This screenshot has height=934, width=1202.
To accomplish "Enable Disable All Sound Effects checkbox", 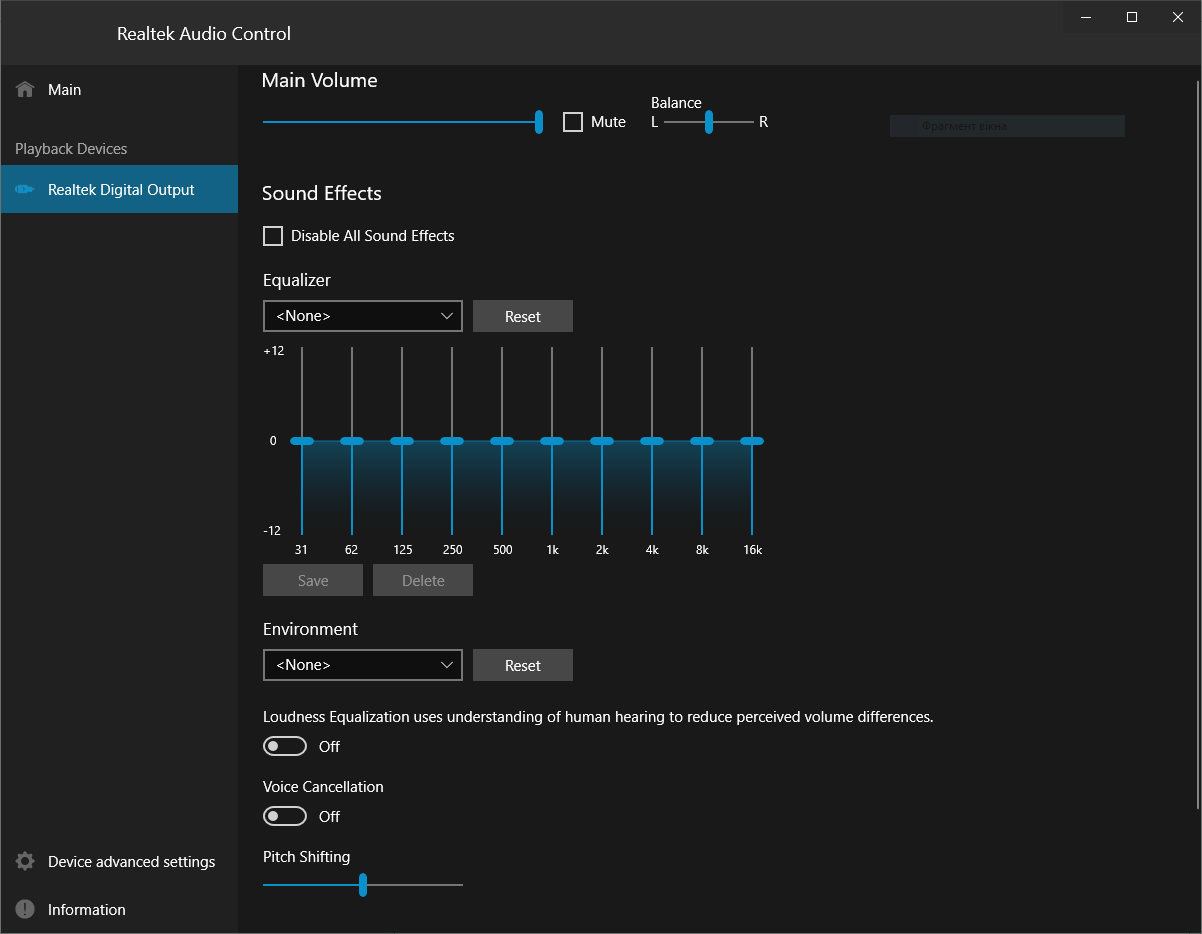I will [x=273, y=236].
